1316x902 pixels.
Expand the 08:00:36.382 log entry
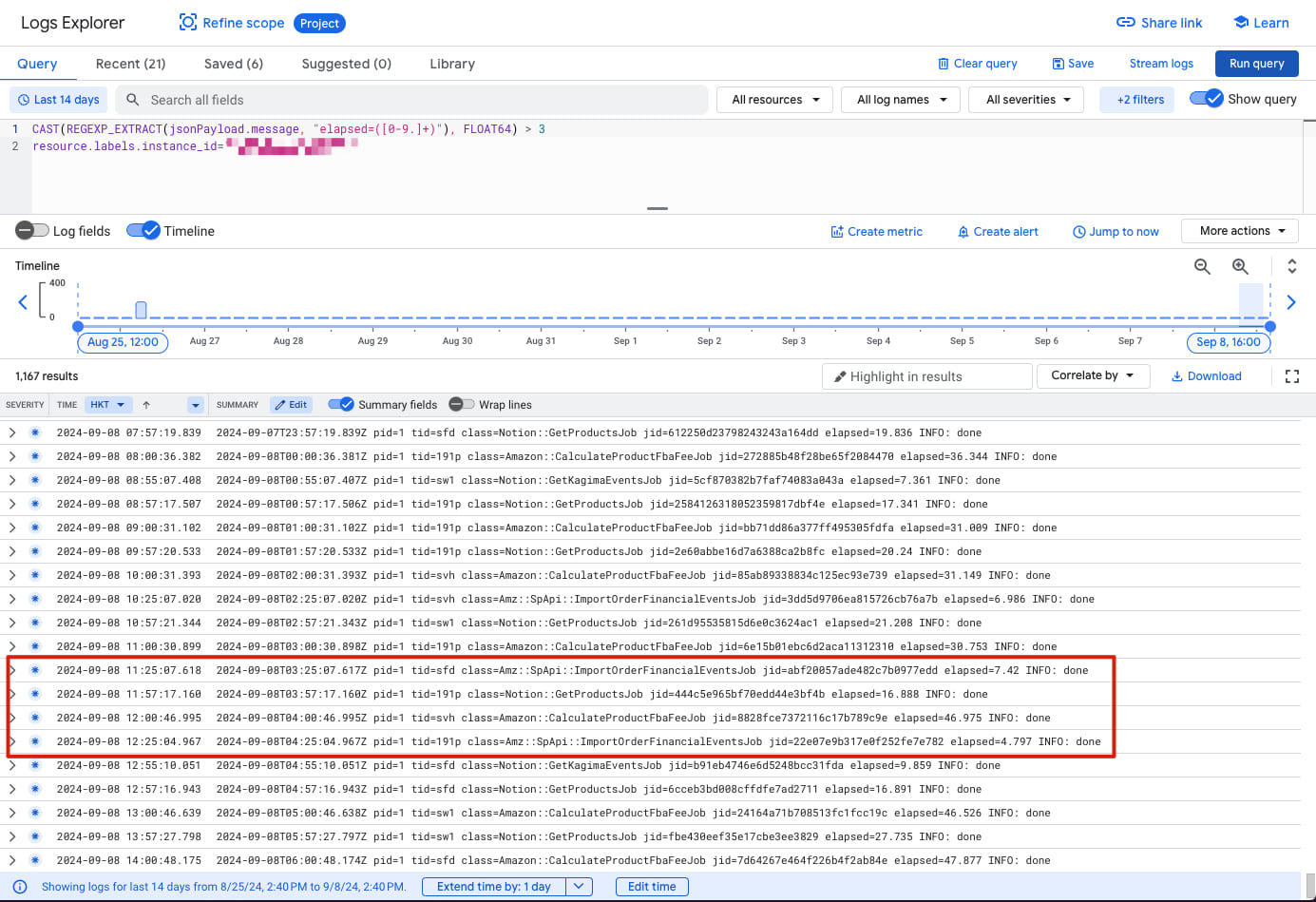point(12,456)
